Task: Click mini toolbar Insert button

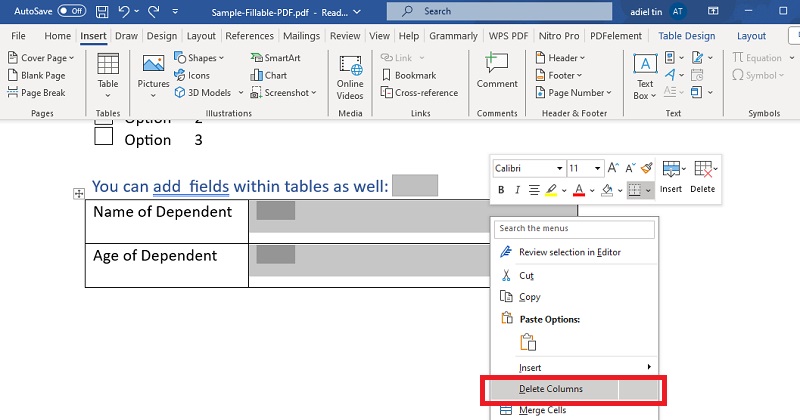Action: coord(670,177)
